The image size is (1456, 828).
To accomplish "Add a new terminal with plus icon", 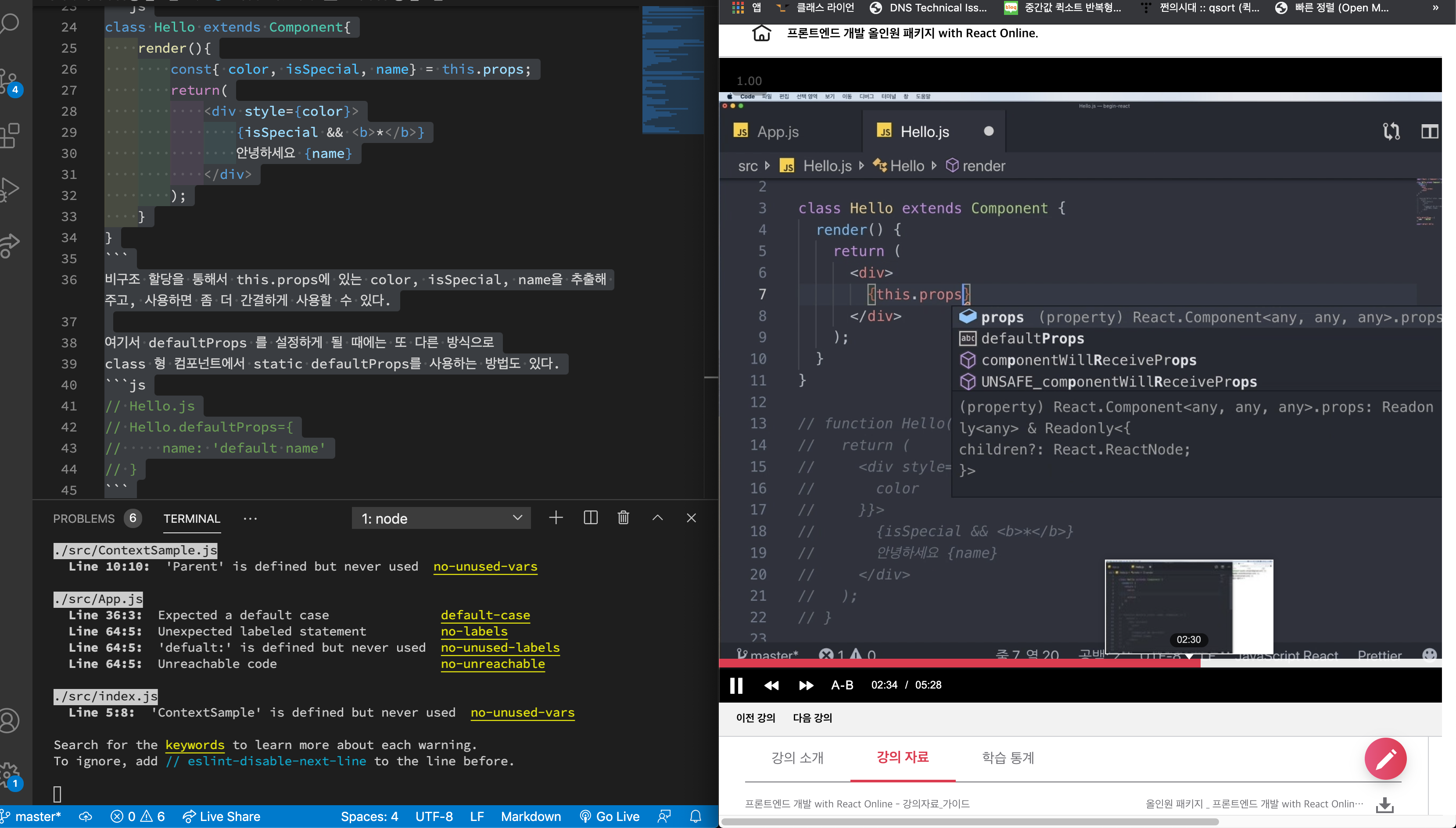I will pyautogui.click(x=556, y=517).
